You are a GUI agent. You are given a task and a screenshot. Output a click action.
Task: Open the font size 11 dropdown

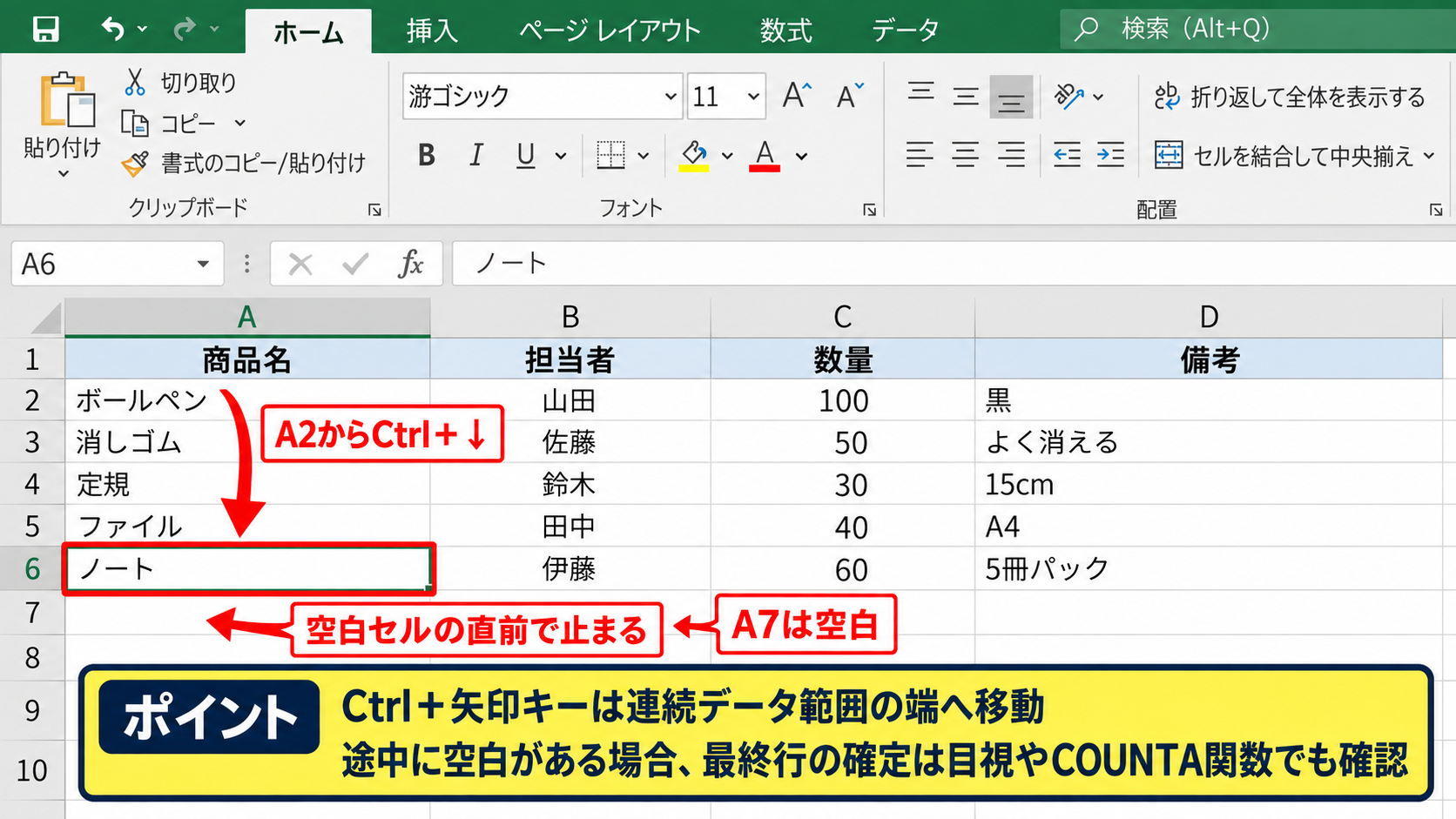tap(753, 96)
